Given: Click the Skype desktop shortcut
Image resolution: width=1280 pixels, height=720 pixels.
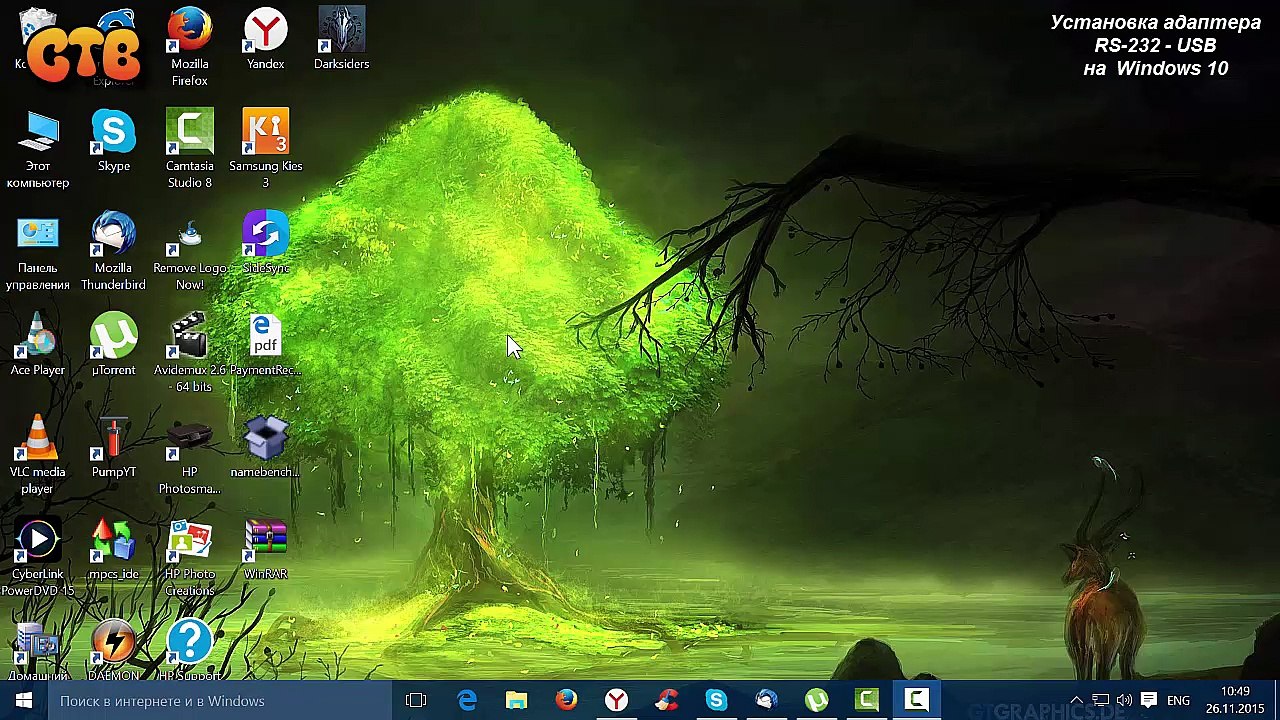Looking at the screenshot, I should pyautogui.click(x=113, y=141).
